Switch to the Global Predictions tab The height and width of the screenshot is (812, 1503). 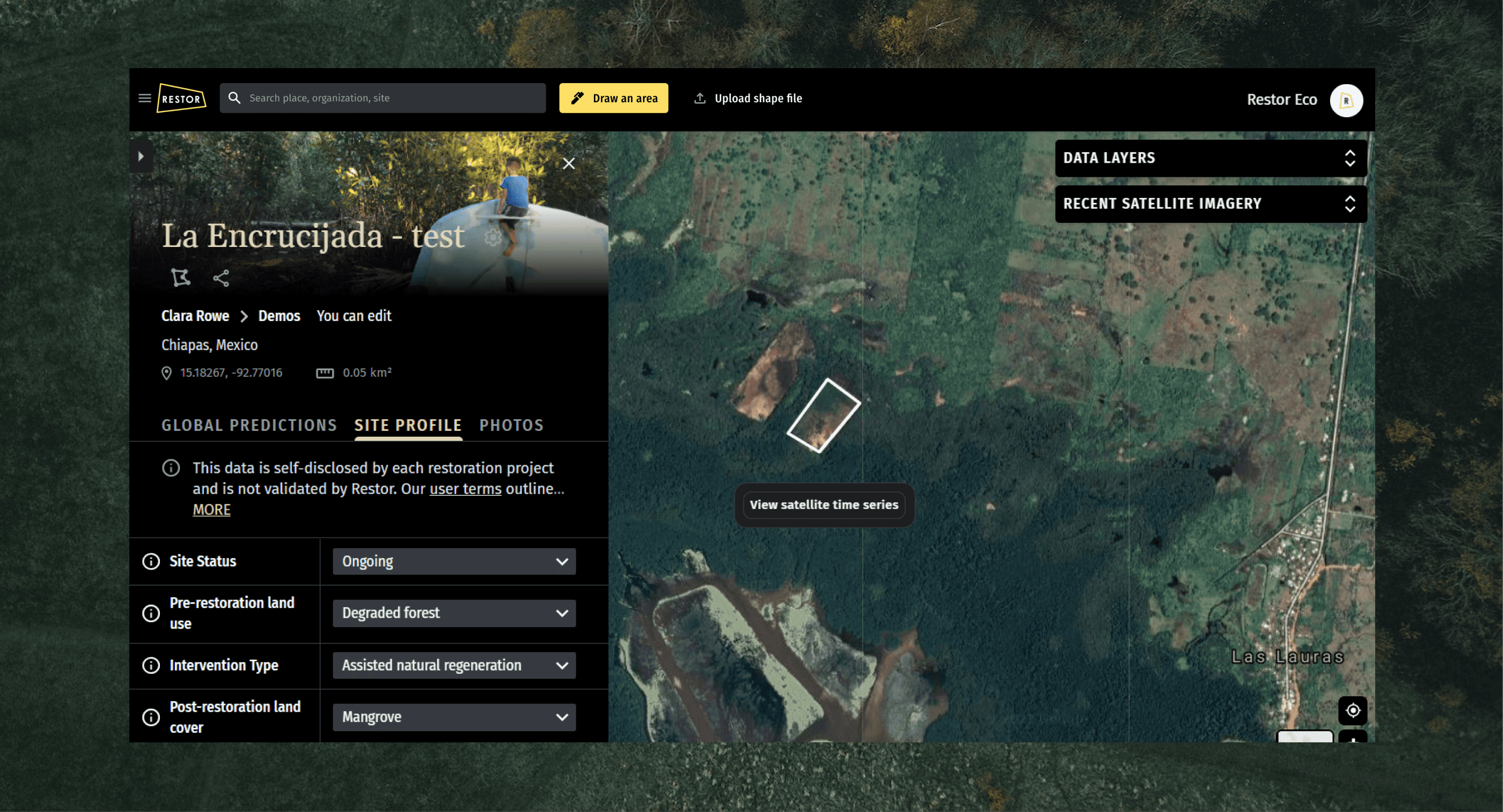tap(249, 425)
